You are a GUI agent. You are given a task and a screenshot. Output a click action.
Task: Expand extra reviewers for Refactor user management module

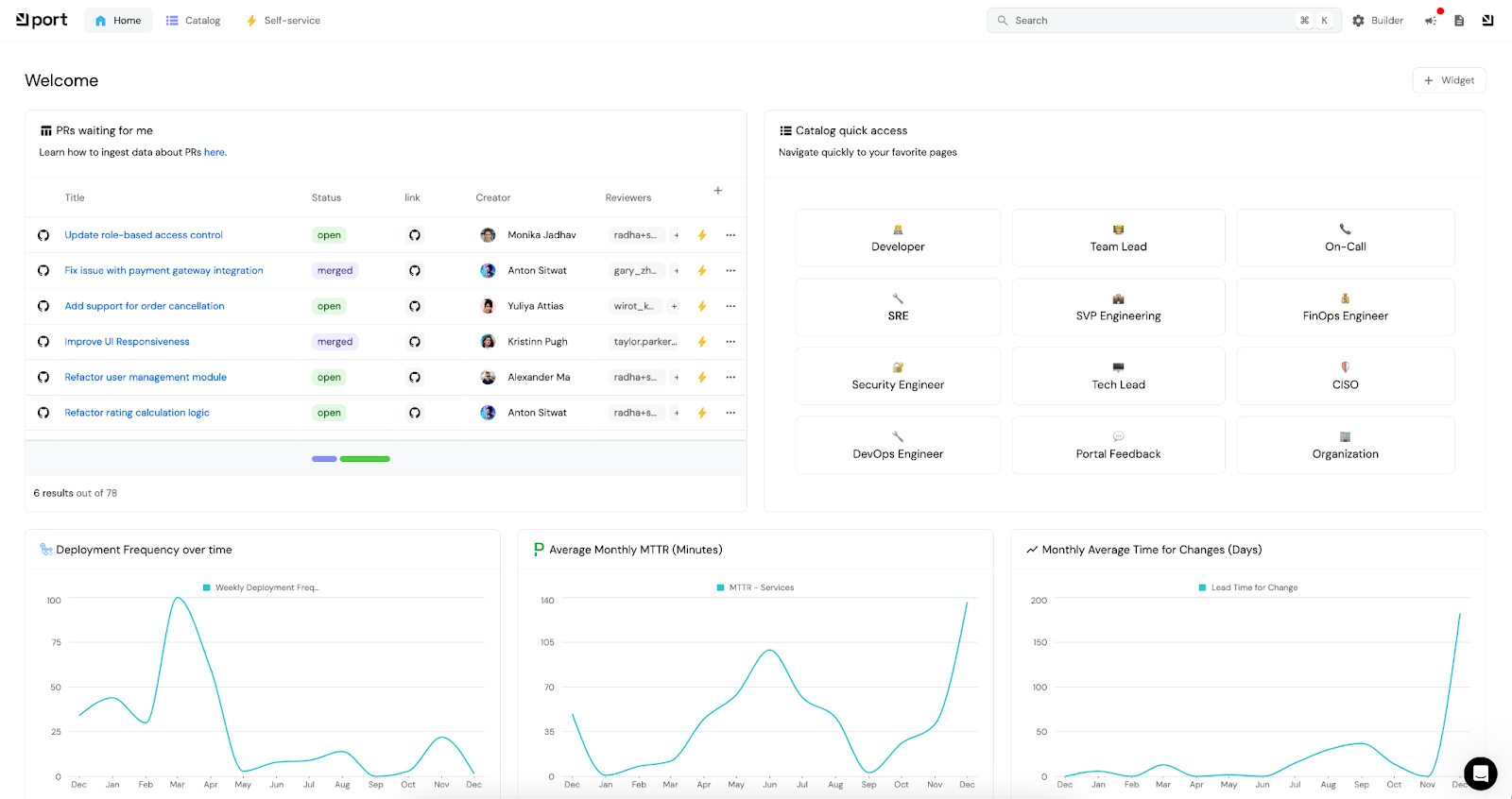677,377
